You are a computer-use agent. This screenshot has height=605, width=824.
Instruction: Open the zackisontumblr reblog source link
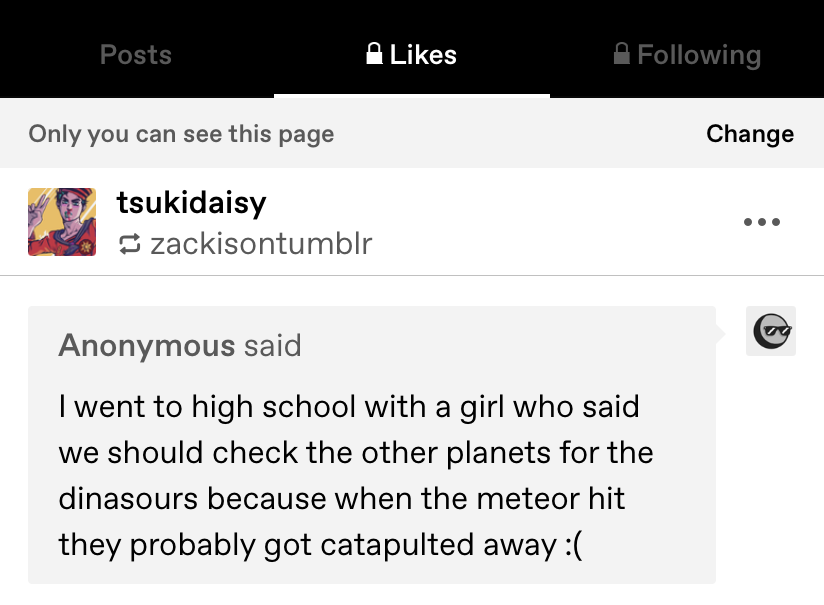point(260,243)
